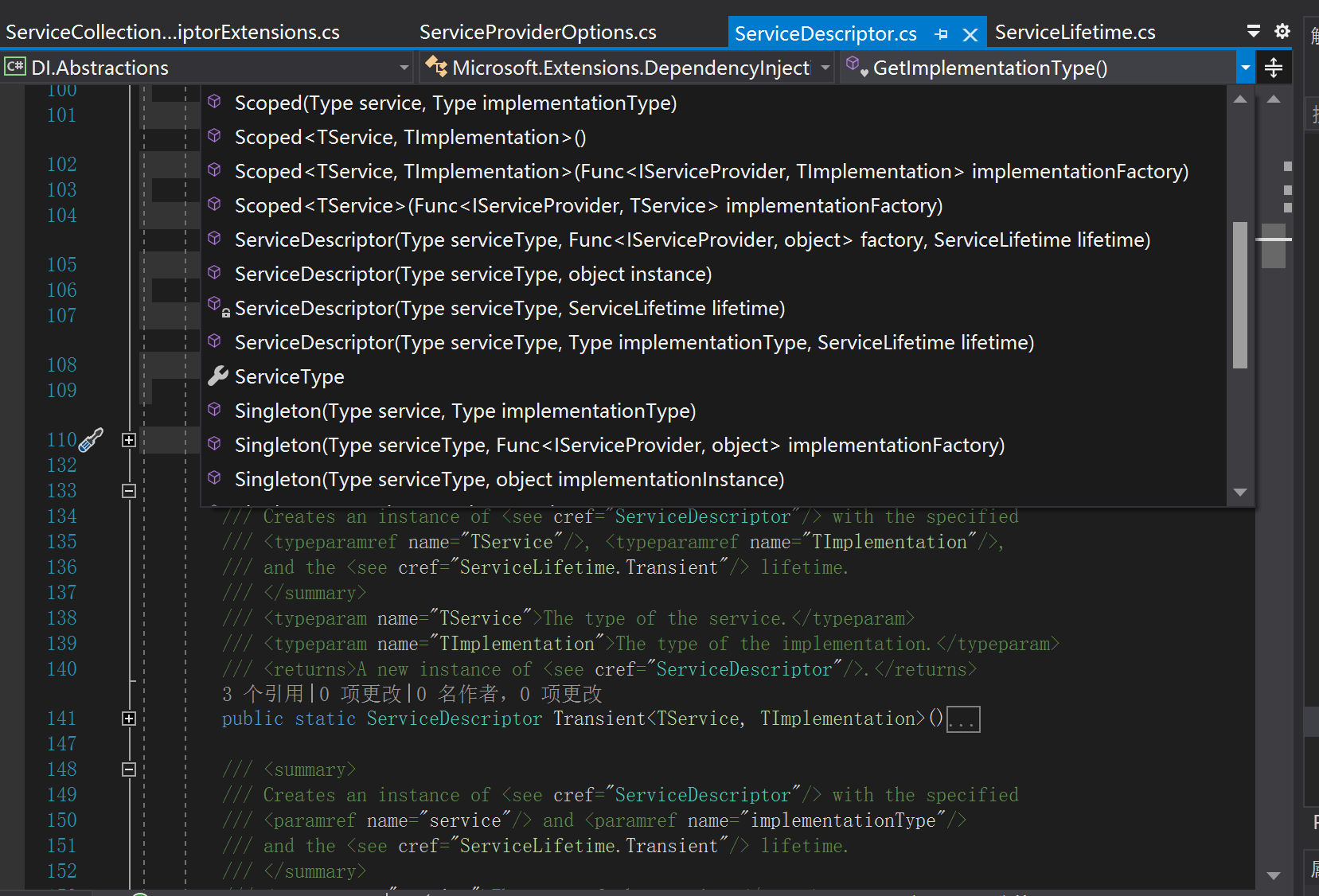Click the ServiceLifetime.Transient cref on line 136
Viewport: 1319px width, 896px height.
pyautogui.click(x=588, y=567)
